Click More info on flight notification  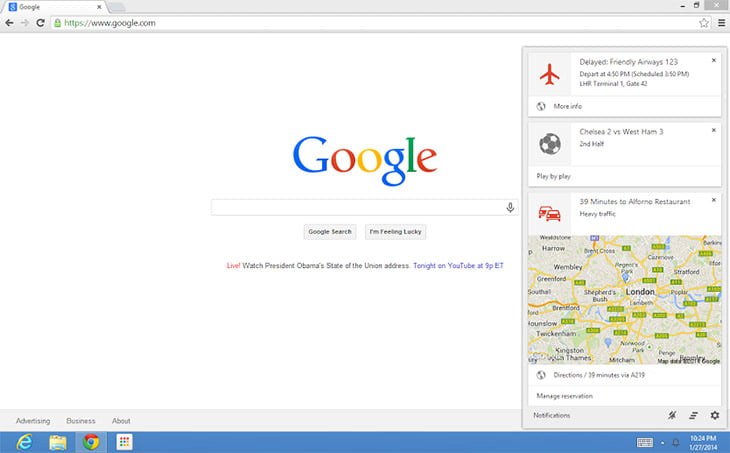(568, 106)
